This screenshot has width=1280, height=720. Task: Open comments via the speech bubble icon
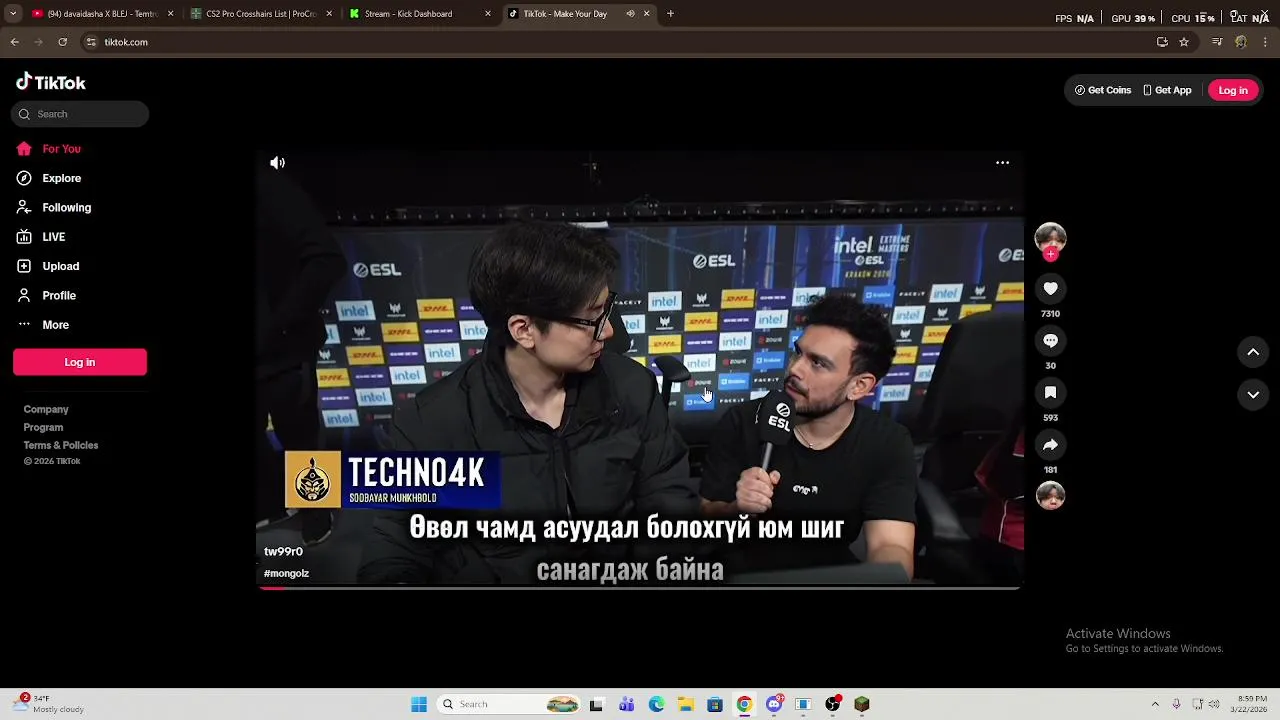[x=1050, y=341]
